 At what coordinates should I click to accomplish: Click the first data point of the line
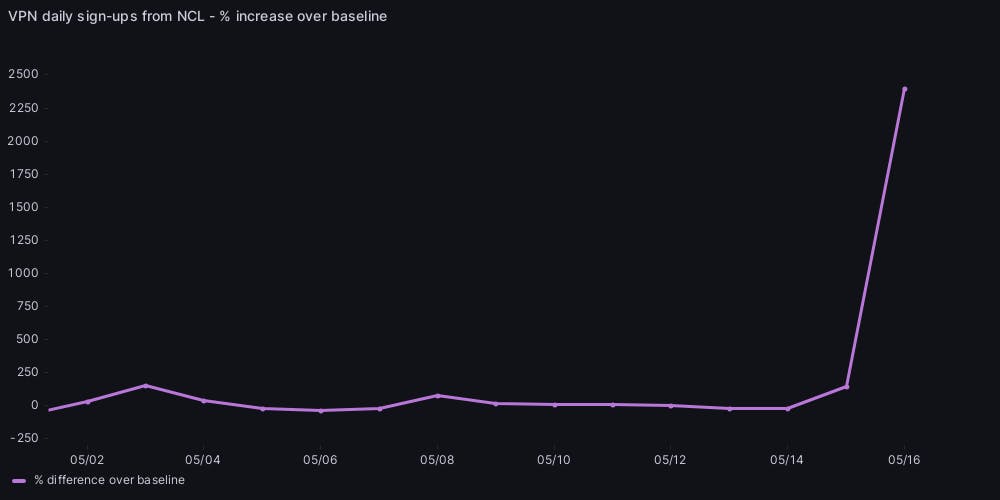pyautogui.click(x=49, y=410)
